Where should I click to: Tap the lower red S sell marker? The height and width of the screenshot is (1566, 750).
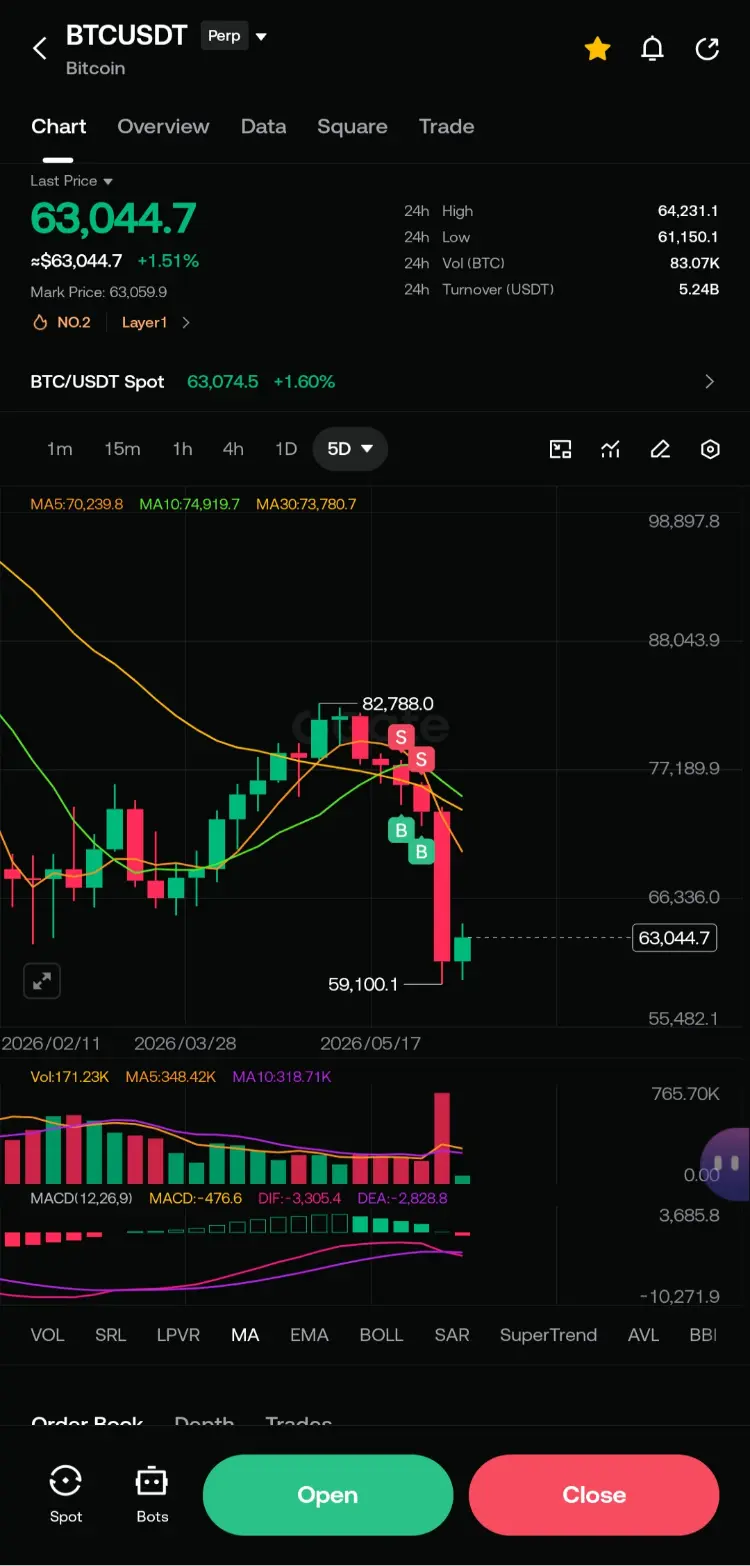point(421,759)
